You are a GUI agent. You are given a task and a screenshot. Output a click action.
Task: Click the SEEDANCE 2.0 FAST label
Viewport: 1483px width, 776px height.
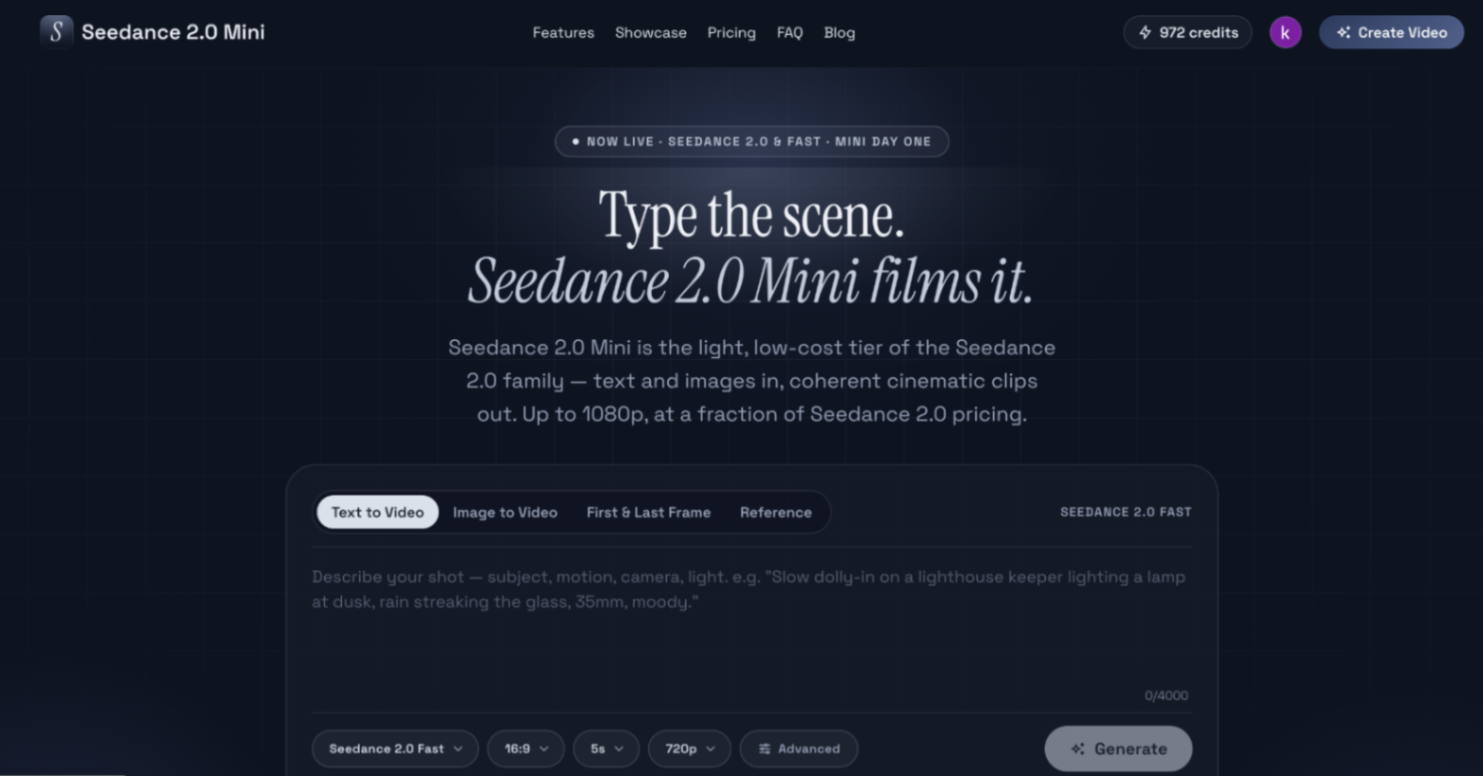click(x=1126, y=512)
